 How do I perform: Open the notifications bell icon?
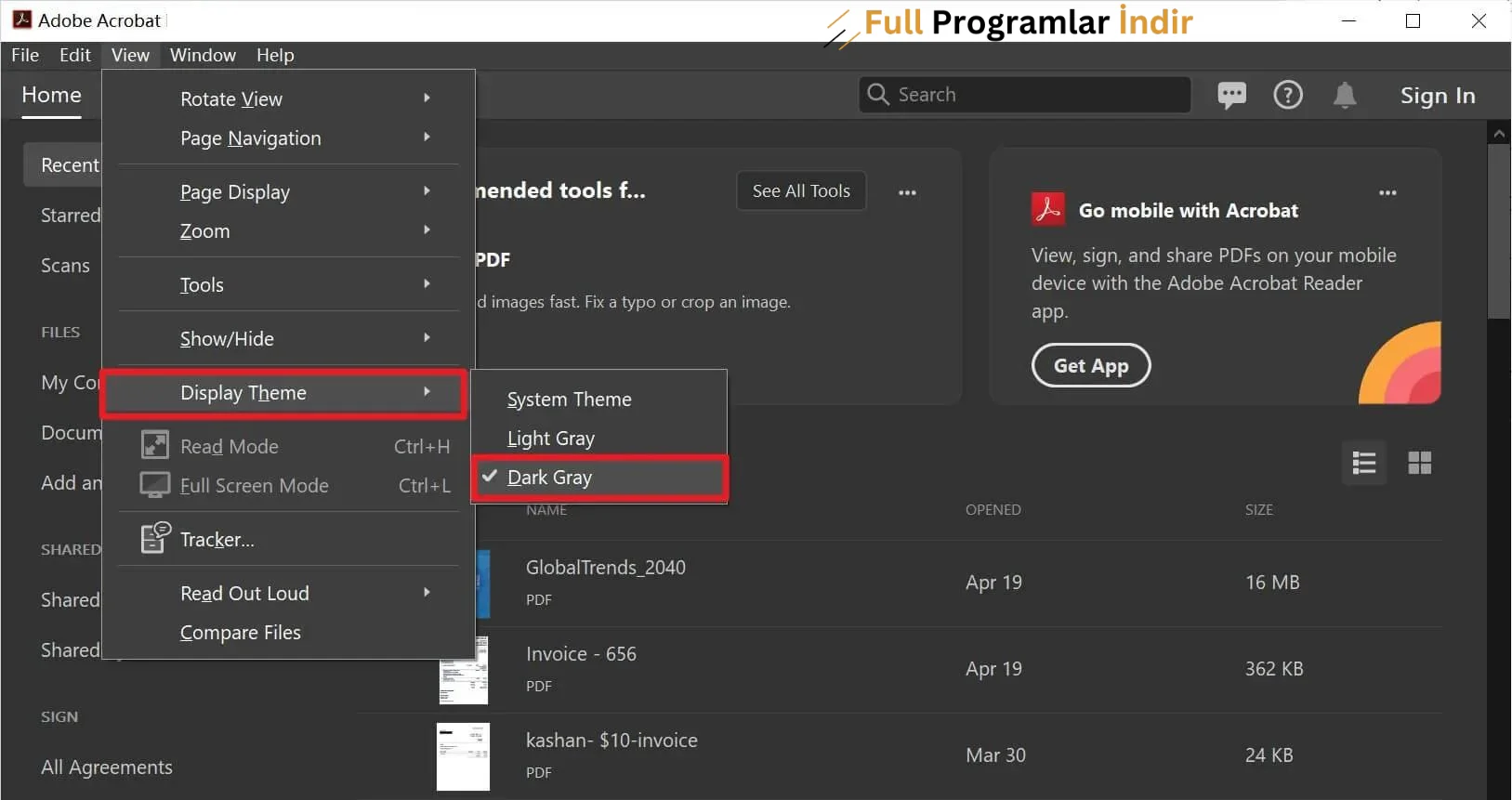coord(1345,95)
